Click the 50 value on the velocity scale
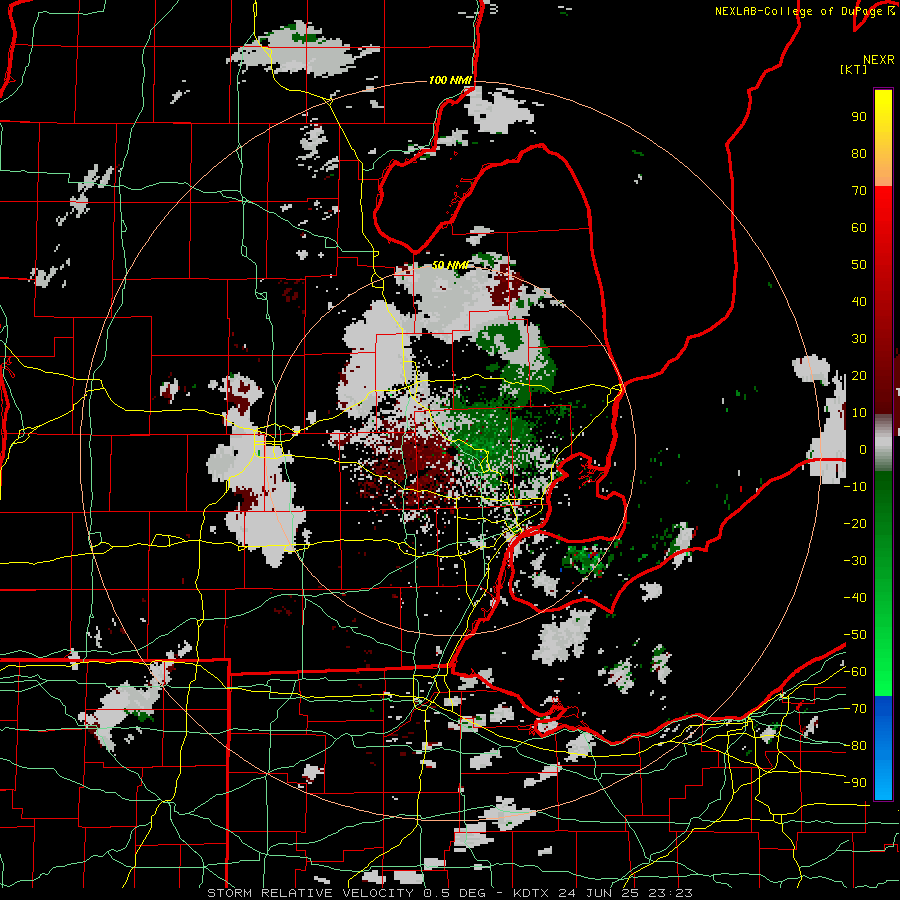 click(859, 265)
